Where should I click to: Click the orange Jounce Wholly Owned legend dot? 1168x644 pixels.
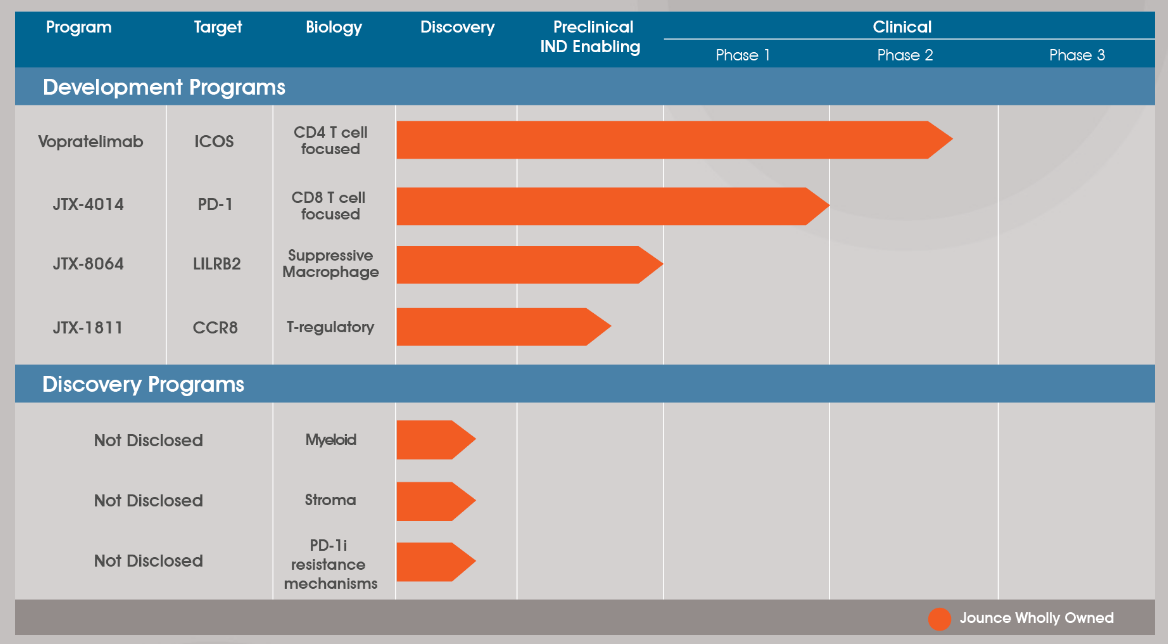[939, 618]
